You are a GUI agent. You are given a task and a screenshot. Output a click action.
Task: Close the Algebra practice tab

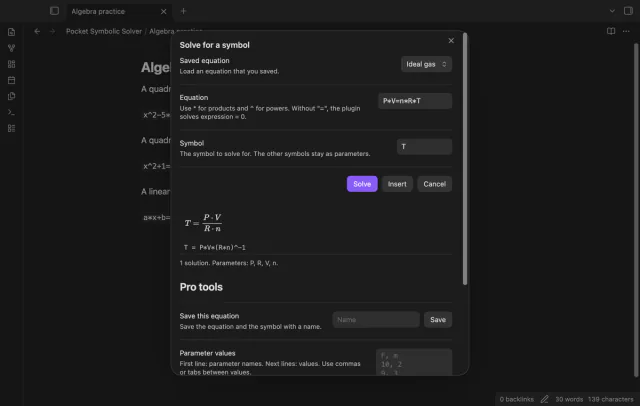163,11
